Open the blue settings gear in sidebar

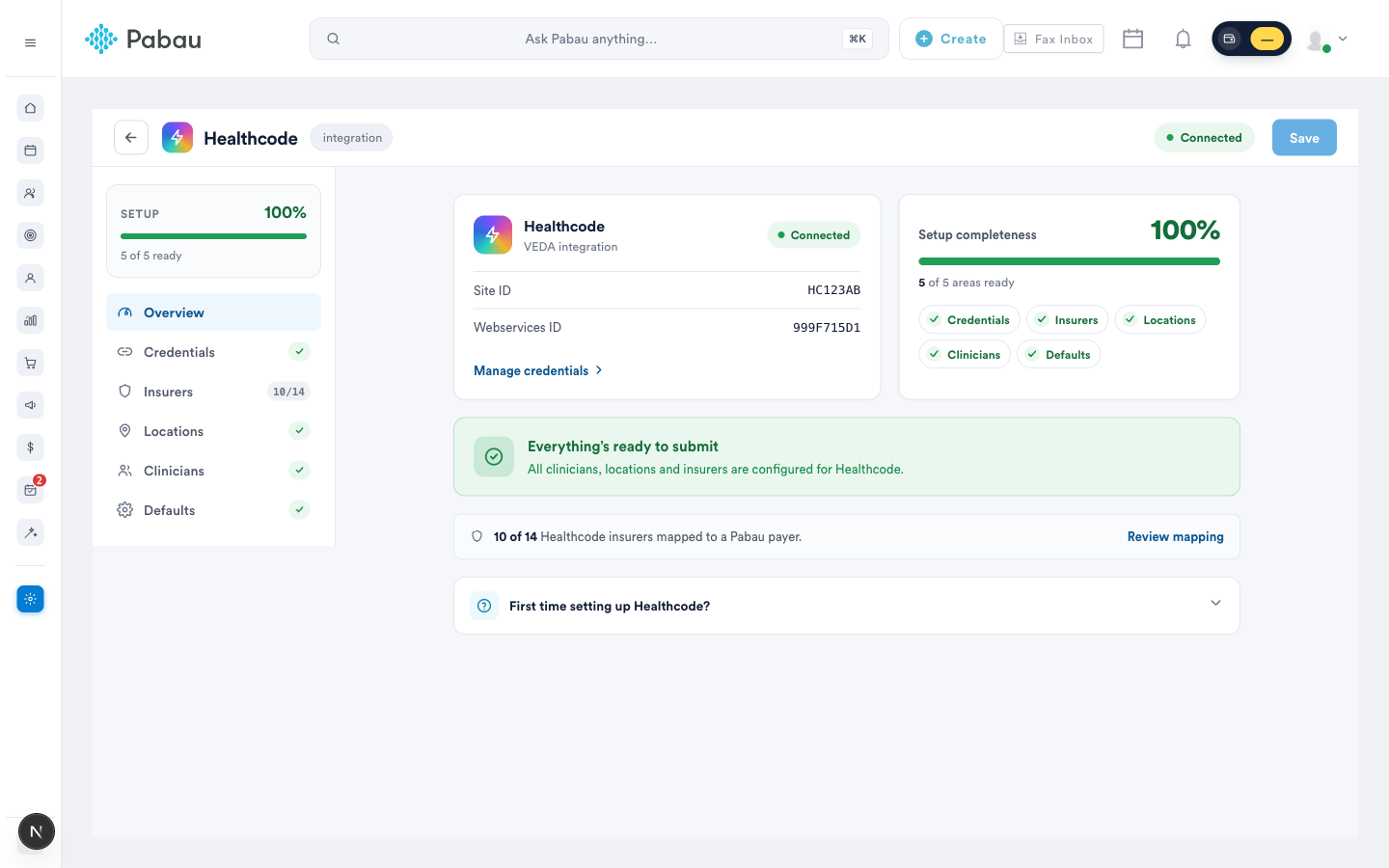(x=30, y=599)
